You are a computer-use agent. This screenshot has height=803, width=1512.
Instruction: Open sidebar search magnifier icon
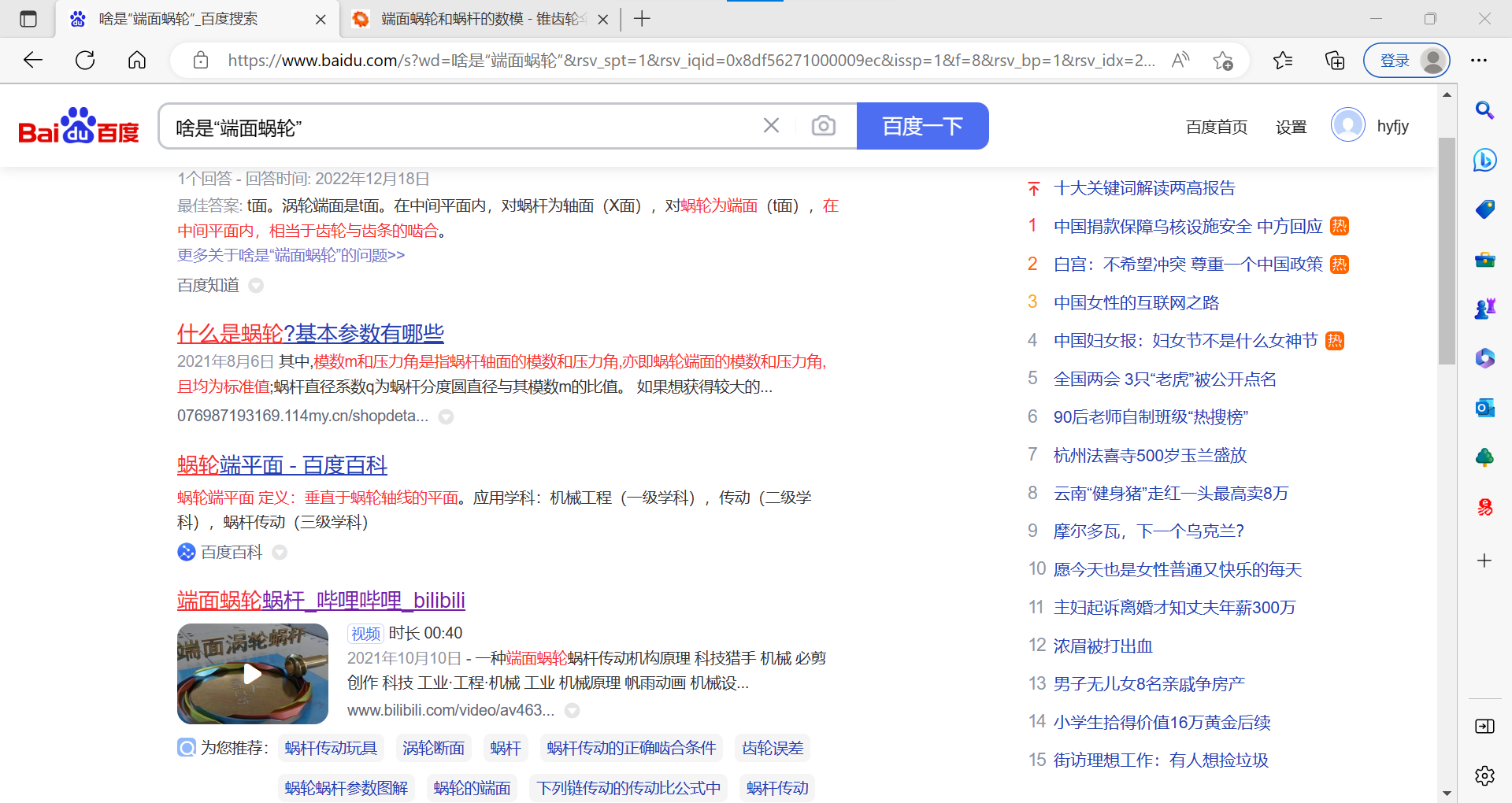click(x=1484, y=110)
